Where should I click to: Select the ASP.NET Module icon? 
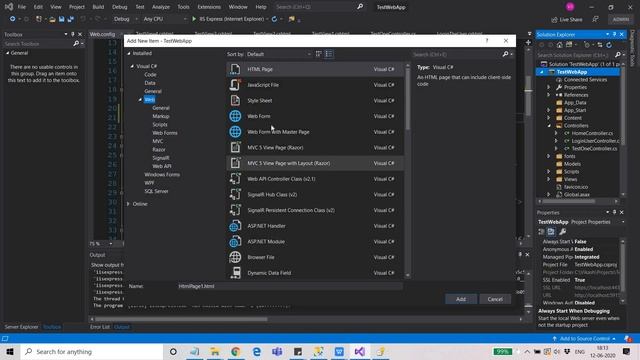pos(235,241)
